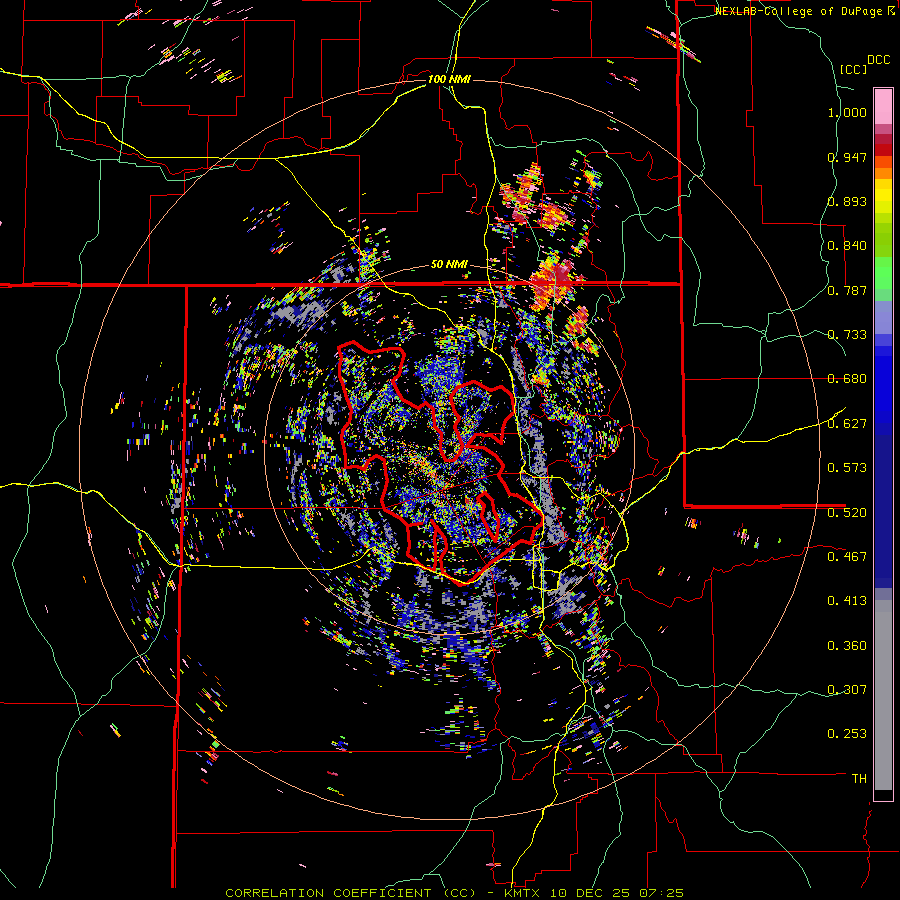This screenshot has width=900, height=900.
Task: Click the 0.360 scale label
Action: 847,646
